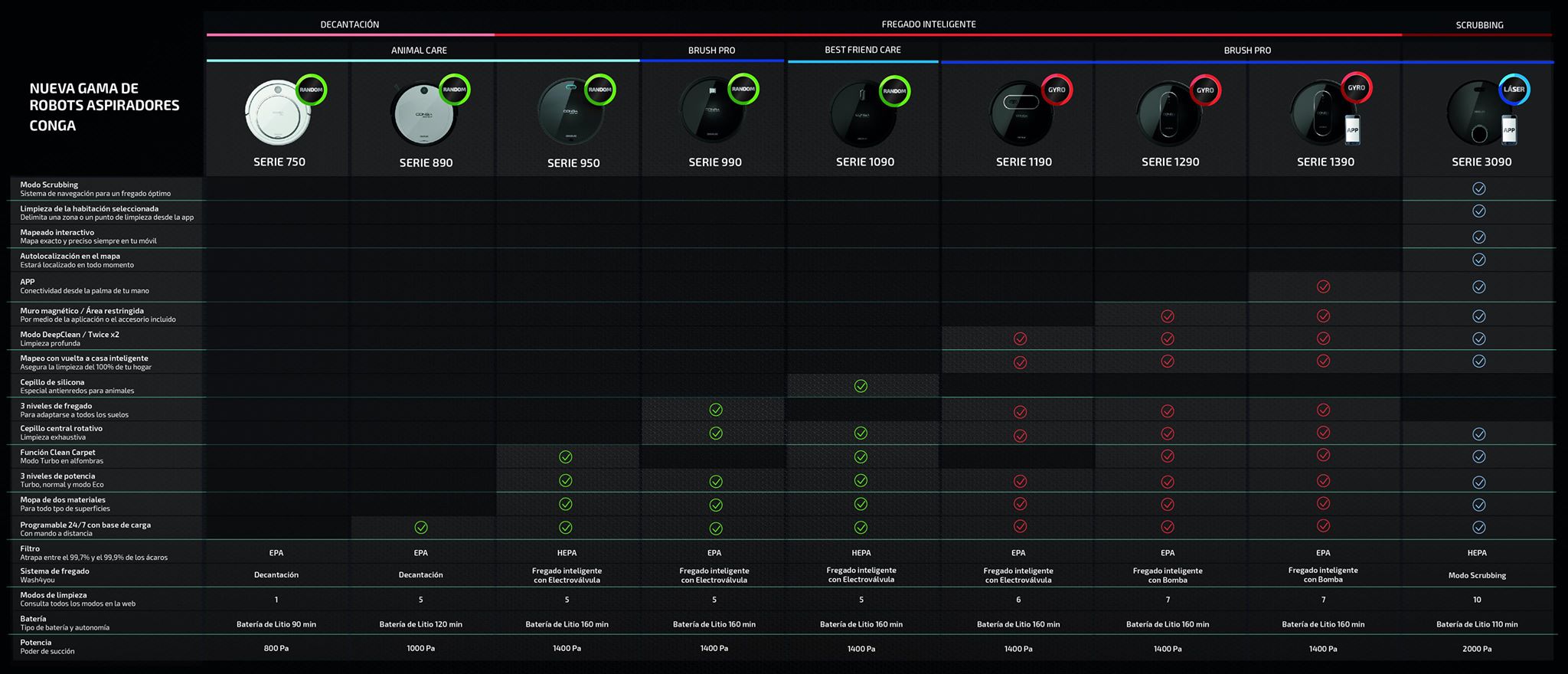This screenshot has width=1568, height=674.
Task: Click the DECANTACIÓN header
Action: [x=350, y=25]
